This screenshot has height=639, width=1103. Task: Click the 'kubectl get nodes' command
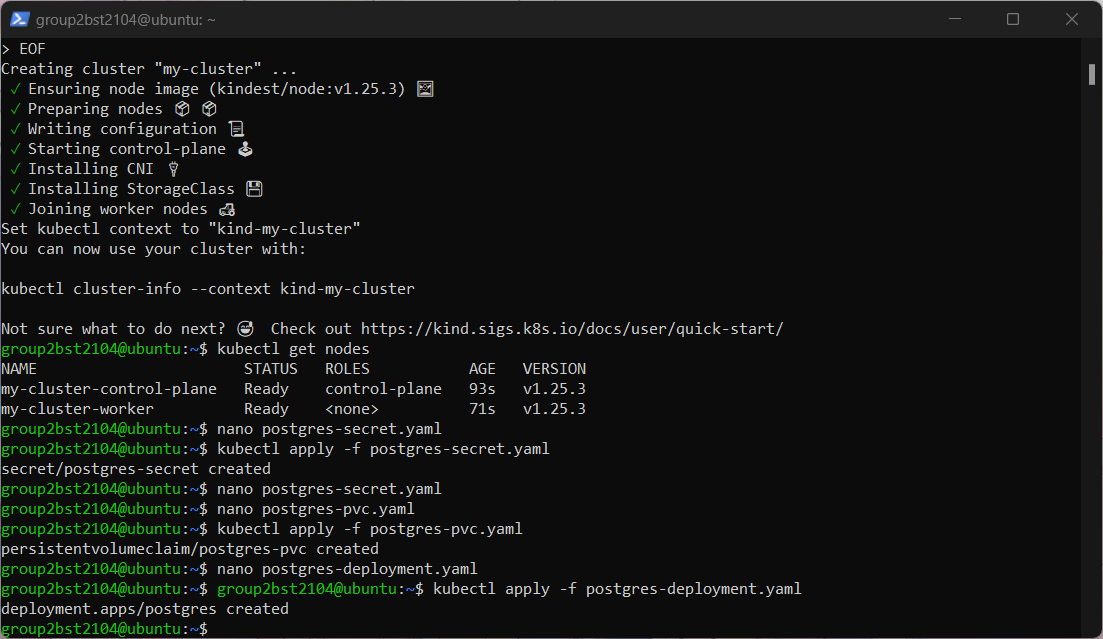293,349
